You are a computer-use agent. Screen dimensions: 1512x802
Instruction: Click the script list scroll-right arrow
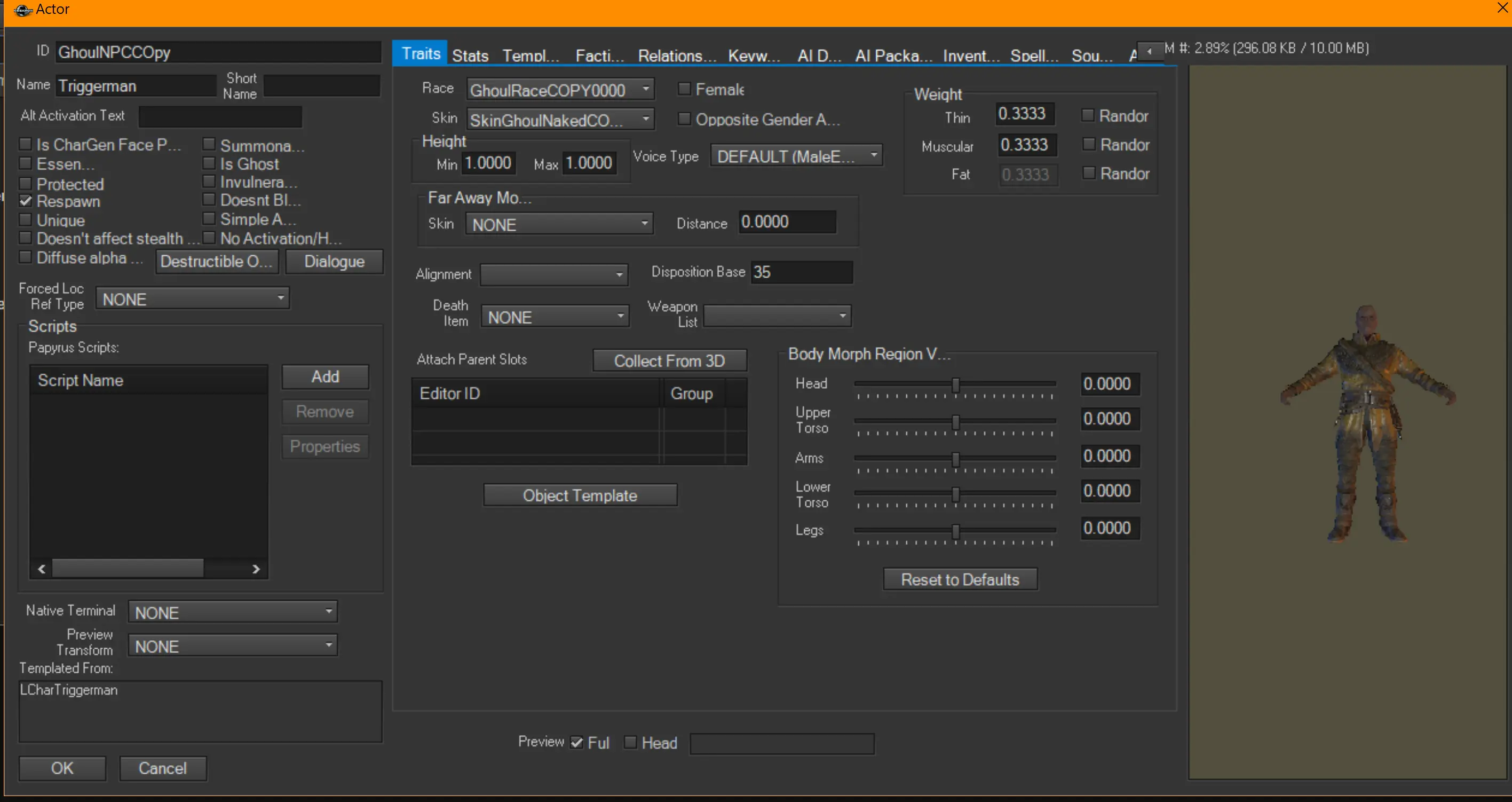pyautogui.click(x=256, y=569)
